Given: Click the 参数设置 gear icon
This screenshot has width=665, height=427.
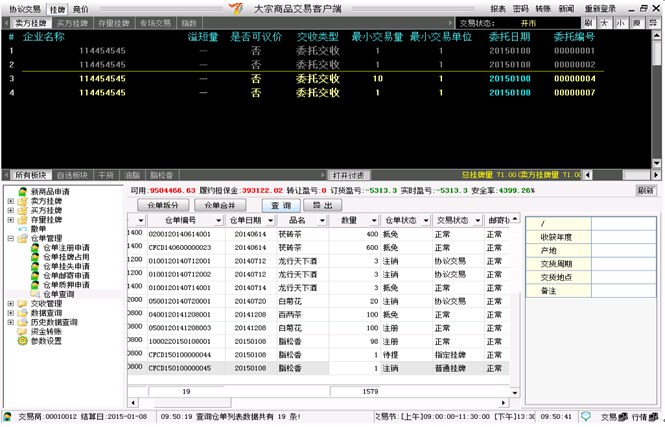Looking at the screenshot, I should (x=22, y=341).
